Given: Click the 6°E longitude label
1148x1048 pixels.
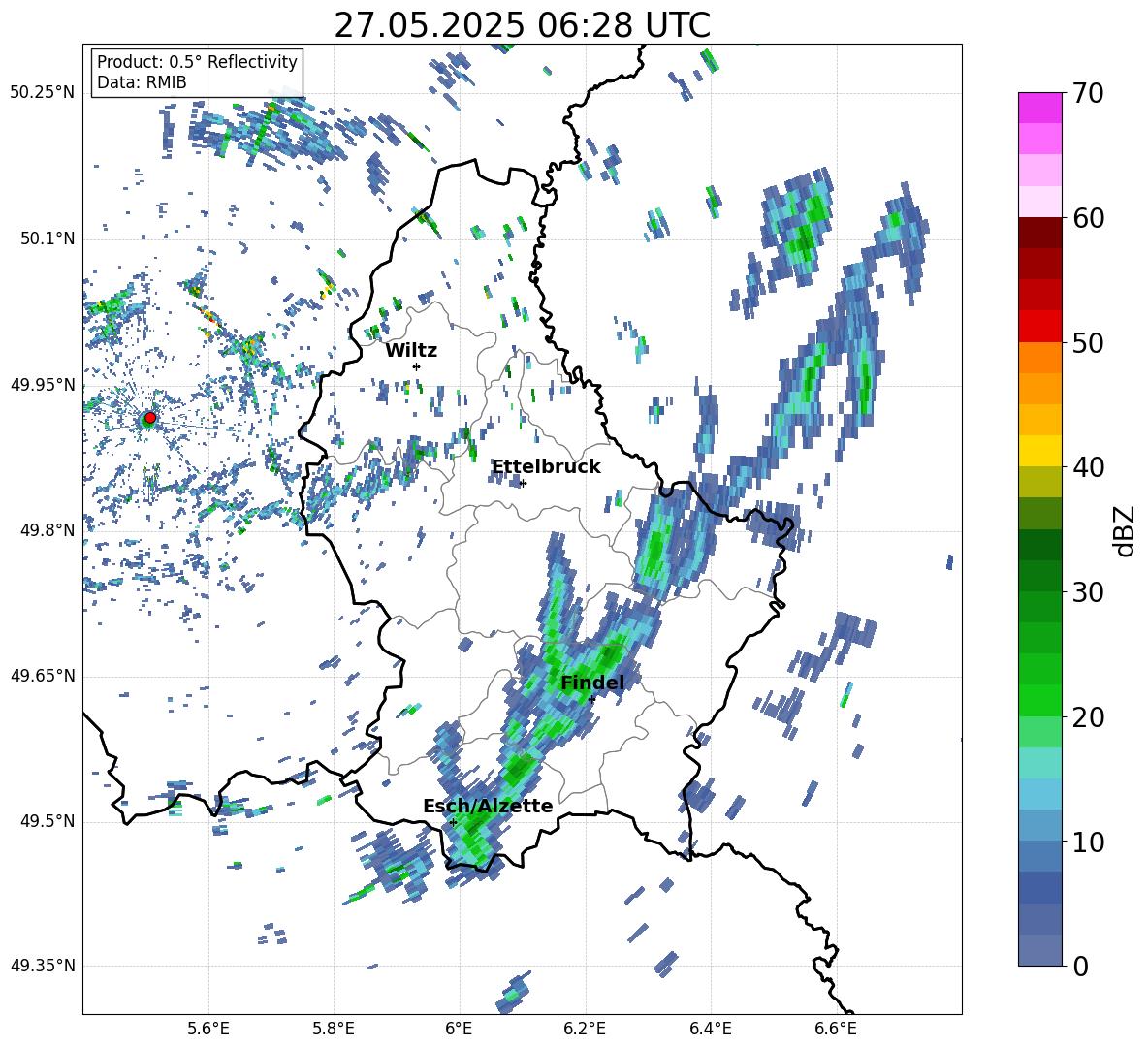Looking at the screenshot, I should point(459,1029).
